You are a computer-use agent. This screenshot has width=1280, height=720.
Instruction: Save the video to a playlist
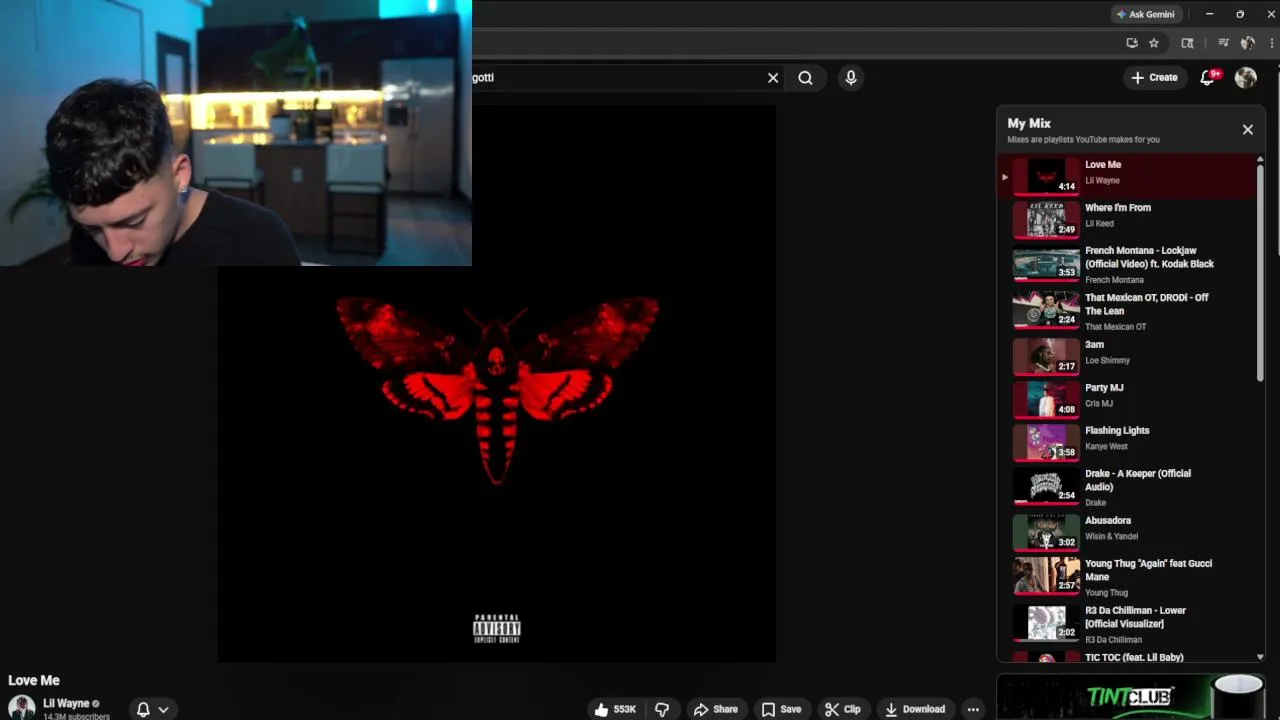[x=781, y=709]
